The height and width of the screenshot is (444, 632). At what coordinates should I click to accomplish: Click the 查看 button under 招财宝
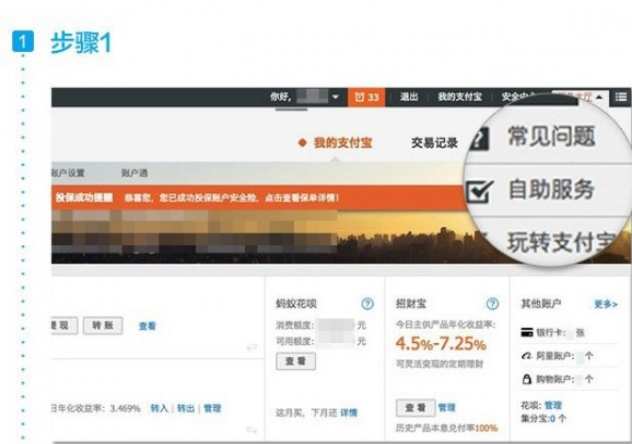coord(416,408)
